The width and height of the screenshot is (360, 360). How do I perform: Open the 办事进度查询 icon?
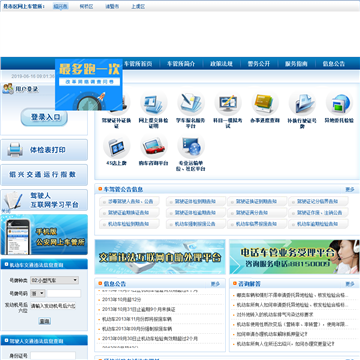(265, 104)
